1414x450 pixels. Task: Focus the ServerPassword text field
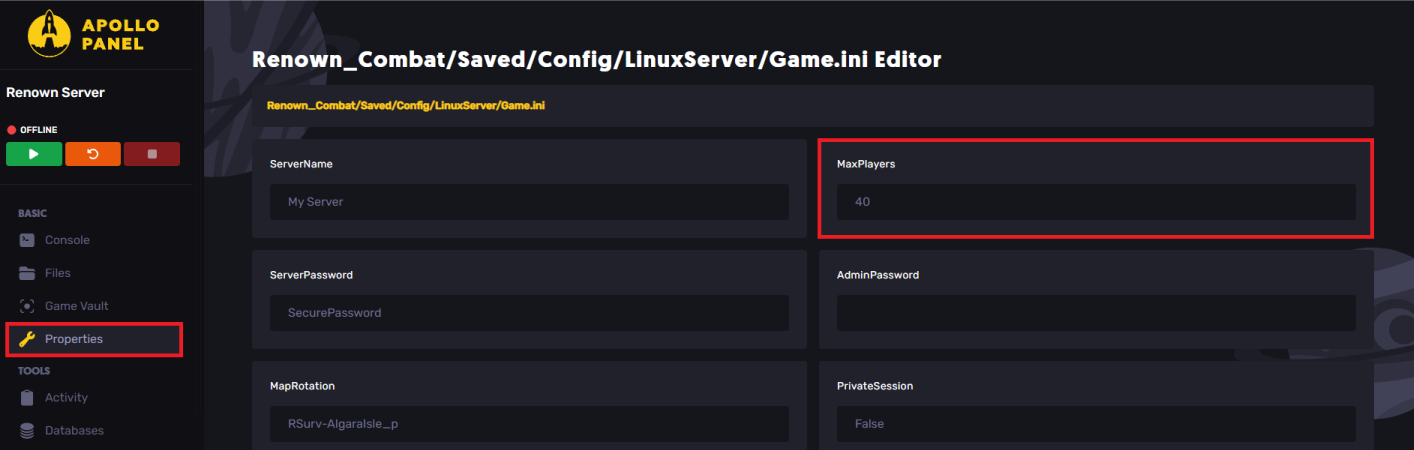[529, 313]
